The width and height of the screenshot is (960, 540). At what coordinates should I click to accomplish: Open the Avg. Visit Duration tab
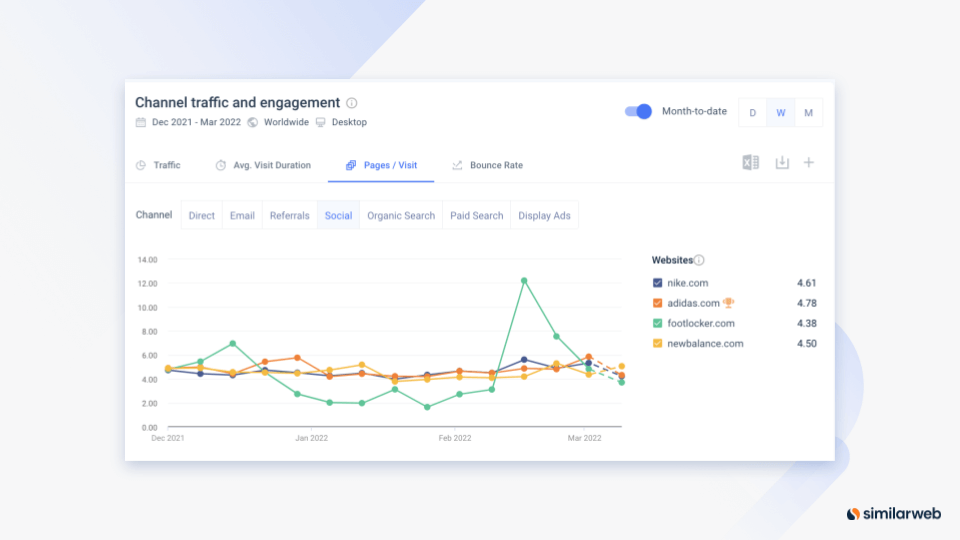click(x=263, y=165)
